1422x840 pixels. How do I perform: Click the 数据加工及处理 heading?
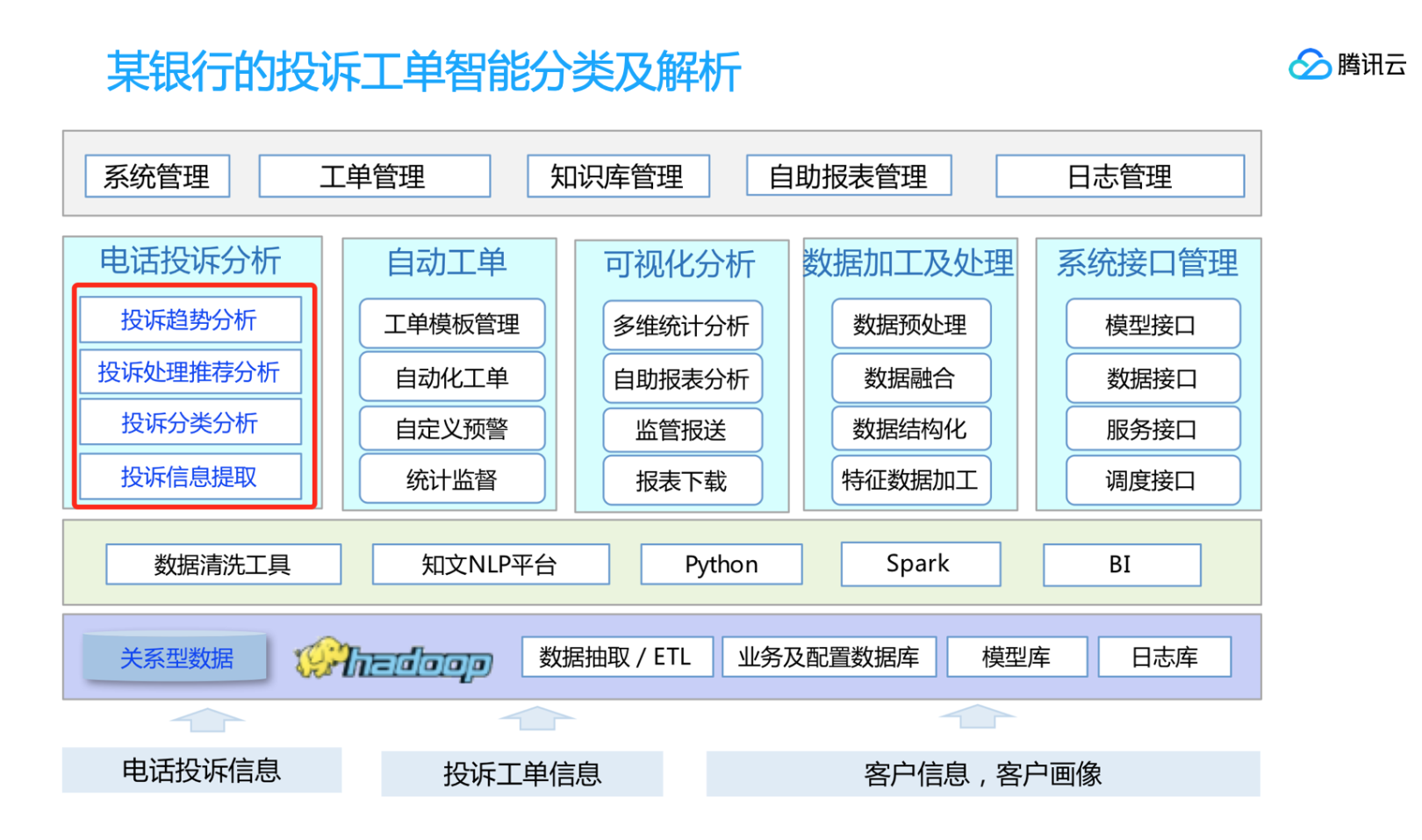point(909,262)
